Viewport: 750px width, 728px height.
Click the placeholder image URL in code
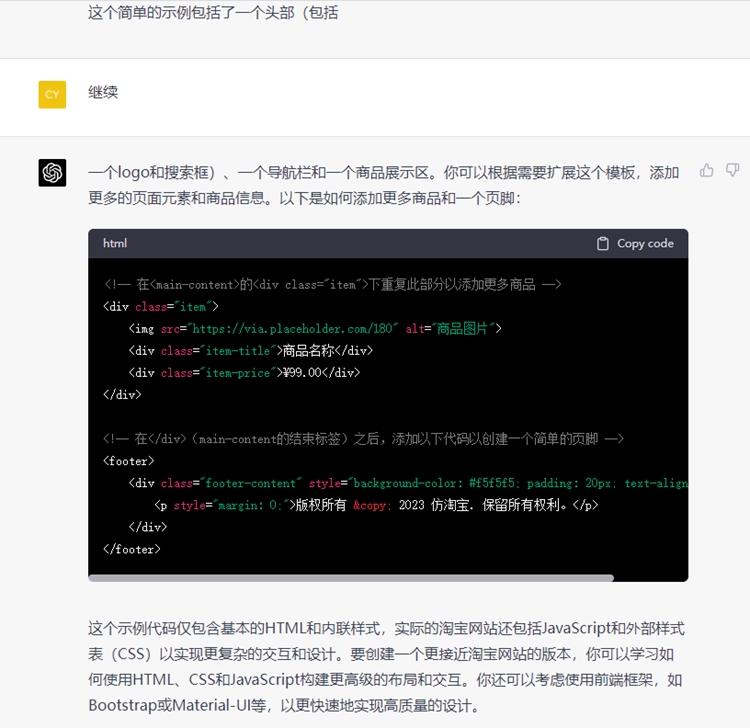pyautogui.click(x=292, y=329)
